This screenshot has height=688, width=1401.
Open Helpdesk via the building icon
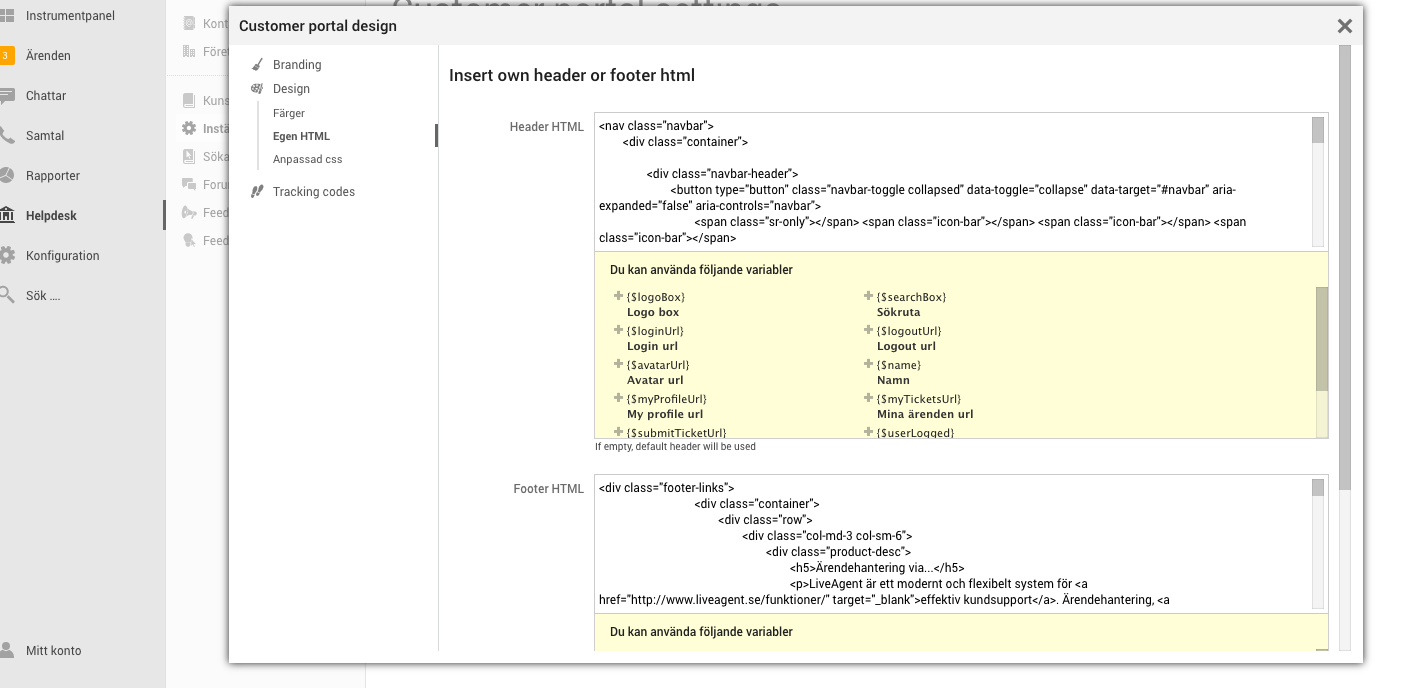point(6,216)
